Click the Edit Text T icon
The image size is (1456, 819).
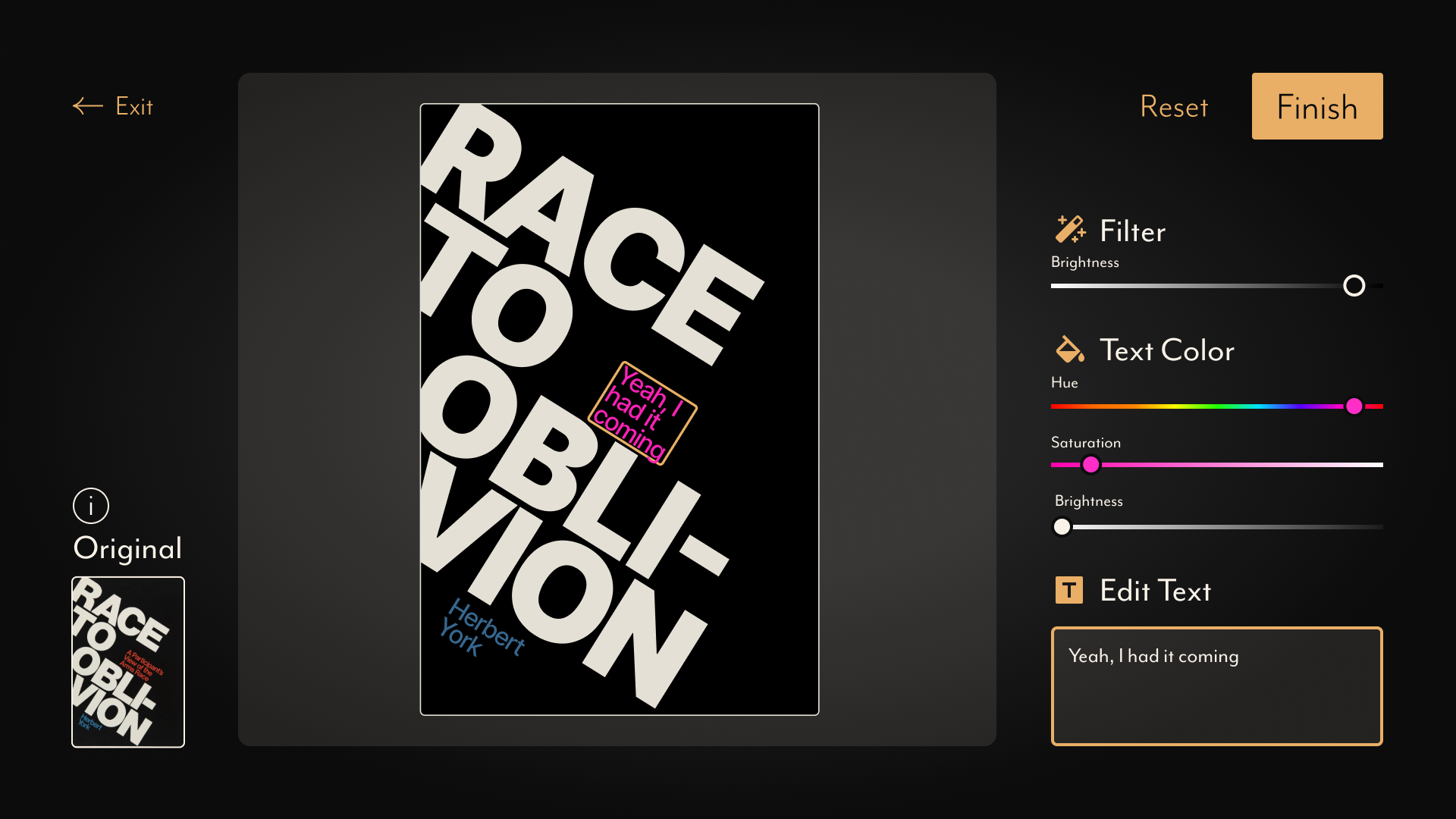pos(1068,590)
